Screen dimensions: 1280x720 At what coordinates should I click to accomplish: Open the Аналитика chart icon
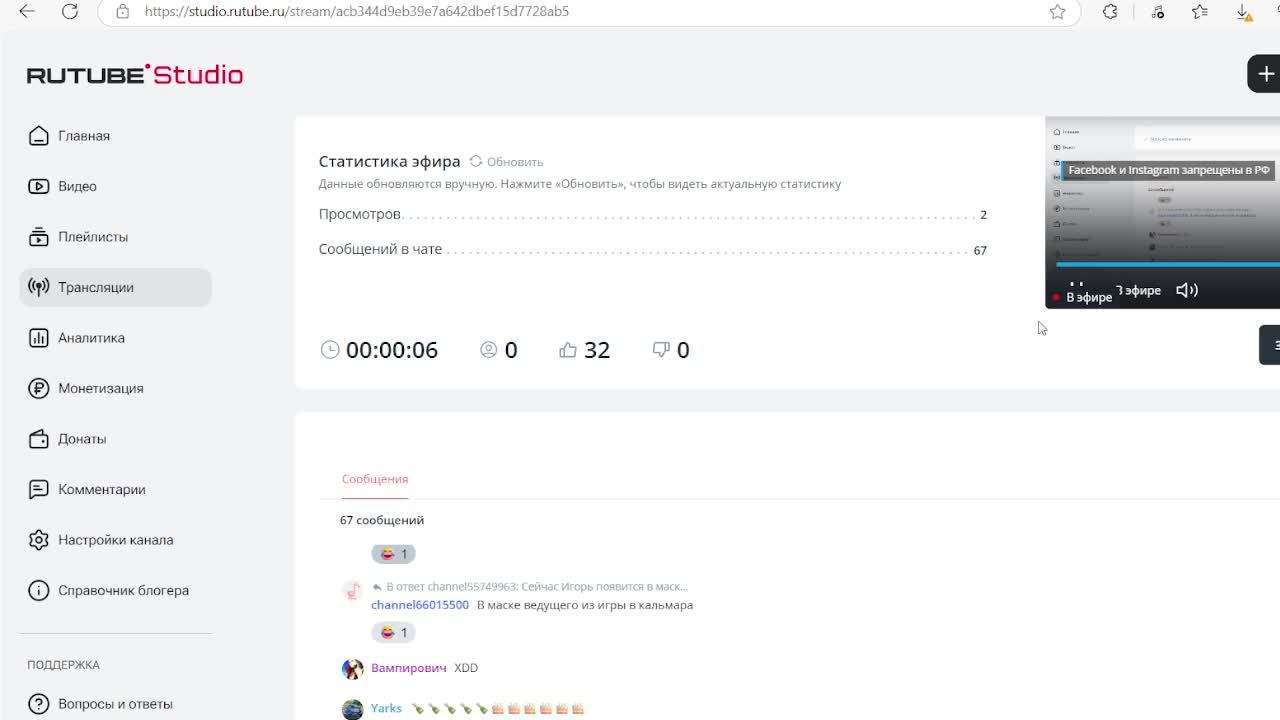(39, 338)
